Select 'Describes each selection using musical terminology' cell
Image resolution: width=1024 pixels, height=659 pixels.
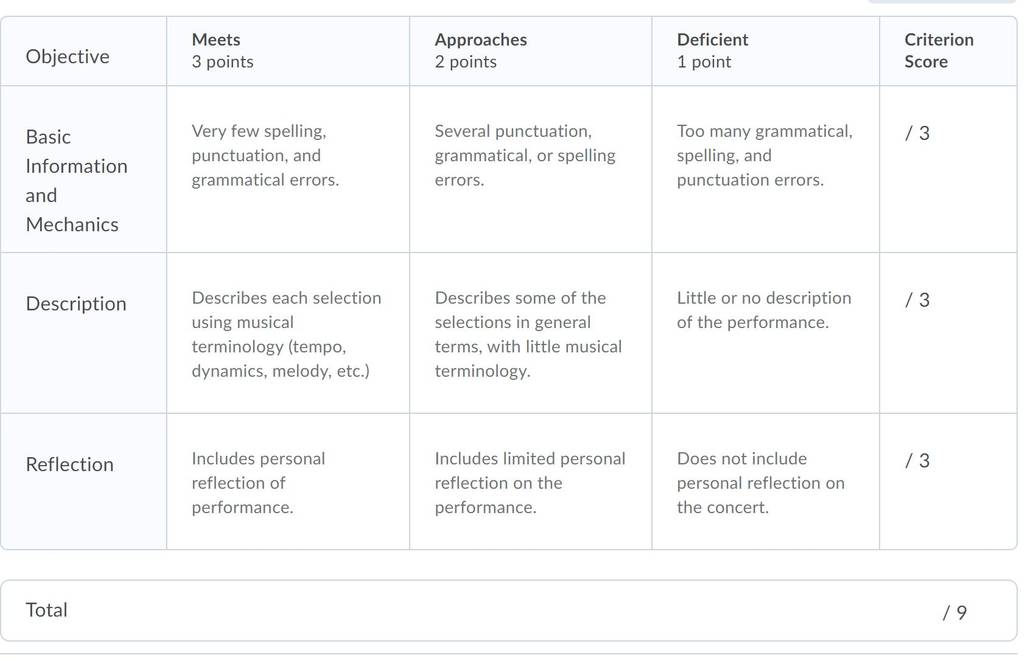coord(288,333)
